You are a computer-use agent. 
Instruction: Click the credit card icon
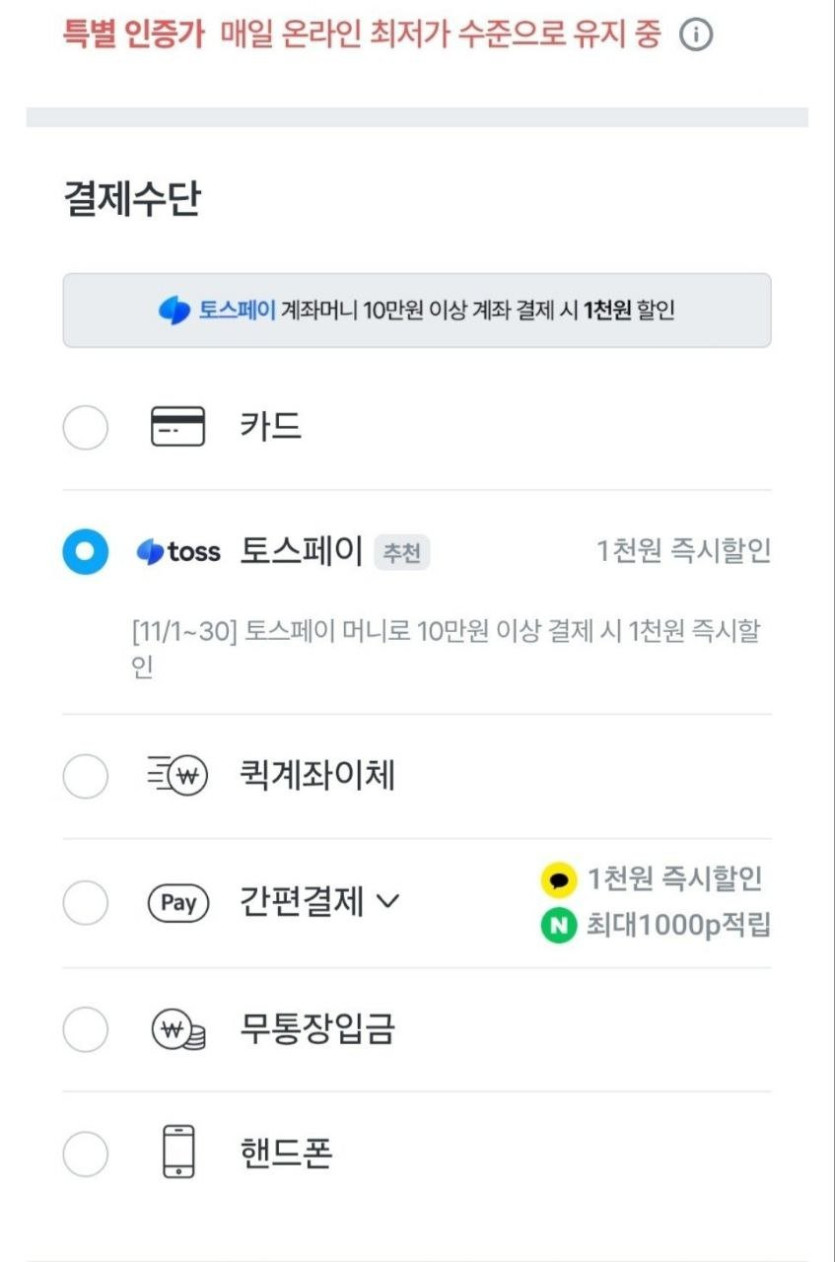pyautogui.click(x=177, y=427)
